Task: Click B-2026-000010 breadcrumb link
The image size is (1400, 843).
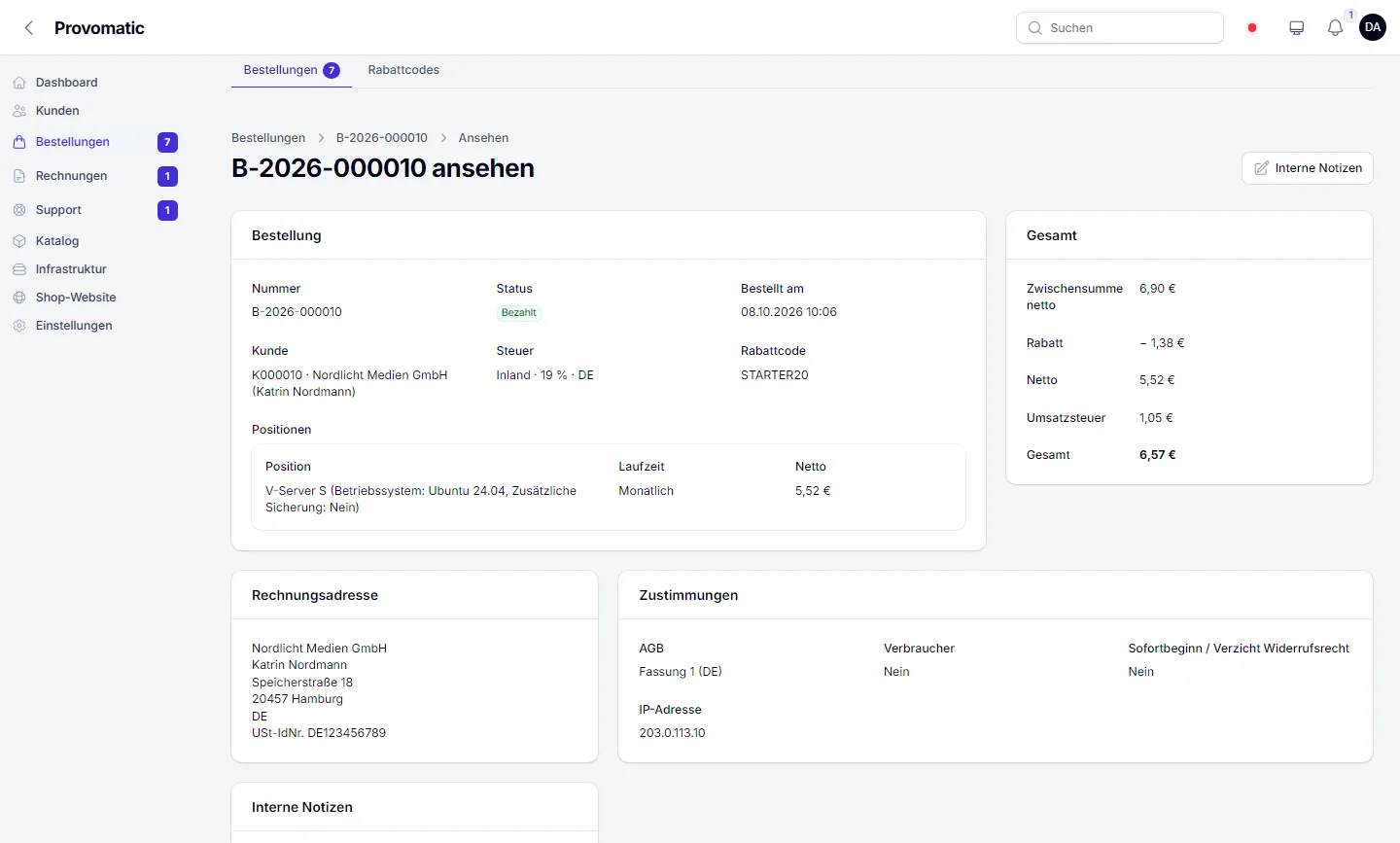Action: point(382,138)
